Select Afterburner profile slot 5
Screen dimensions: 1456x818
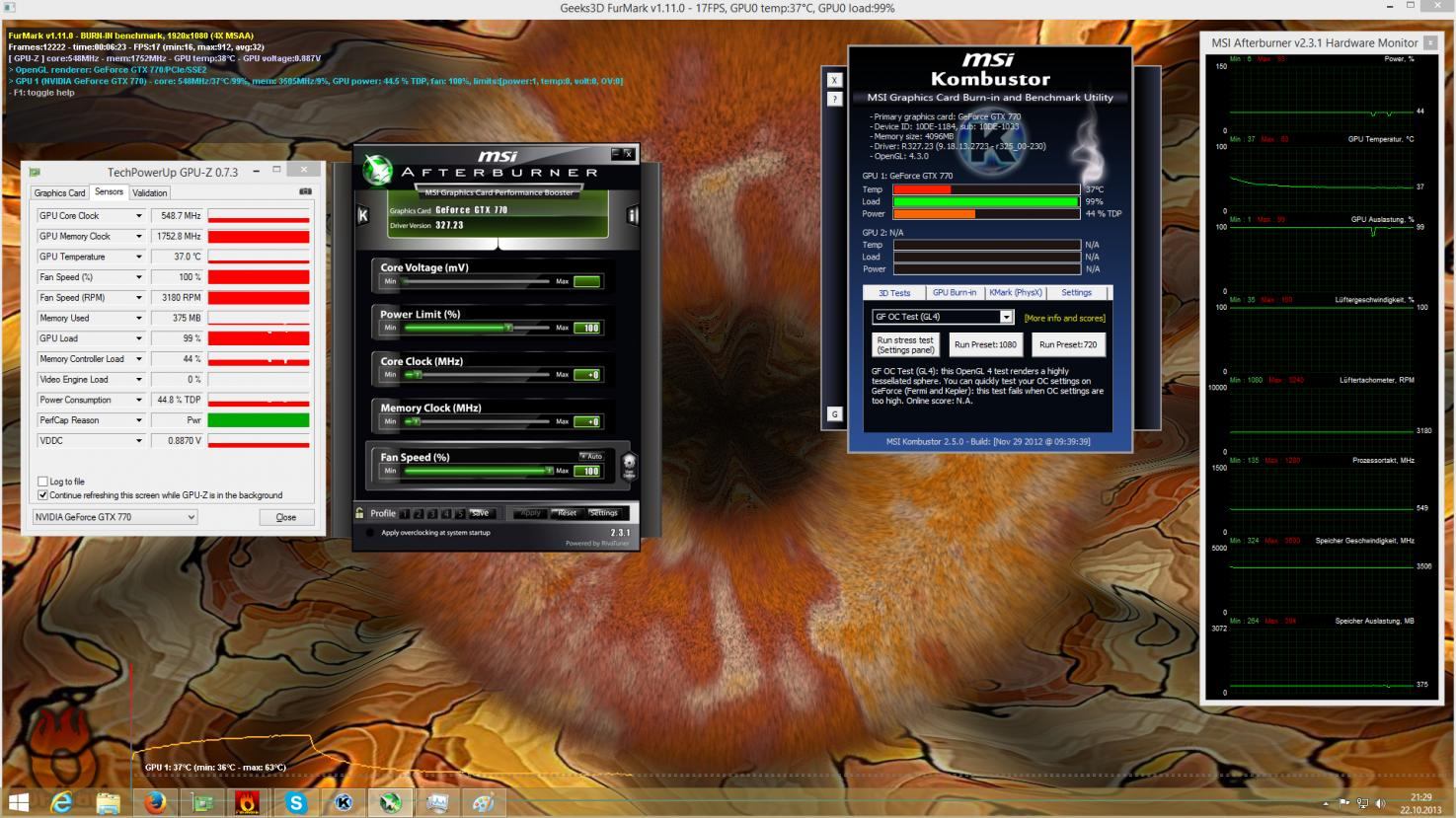point(460,513)
